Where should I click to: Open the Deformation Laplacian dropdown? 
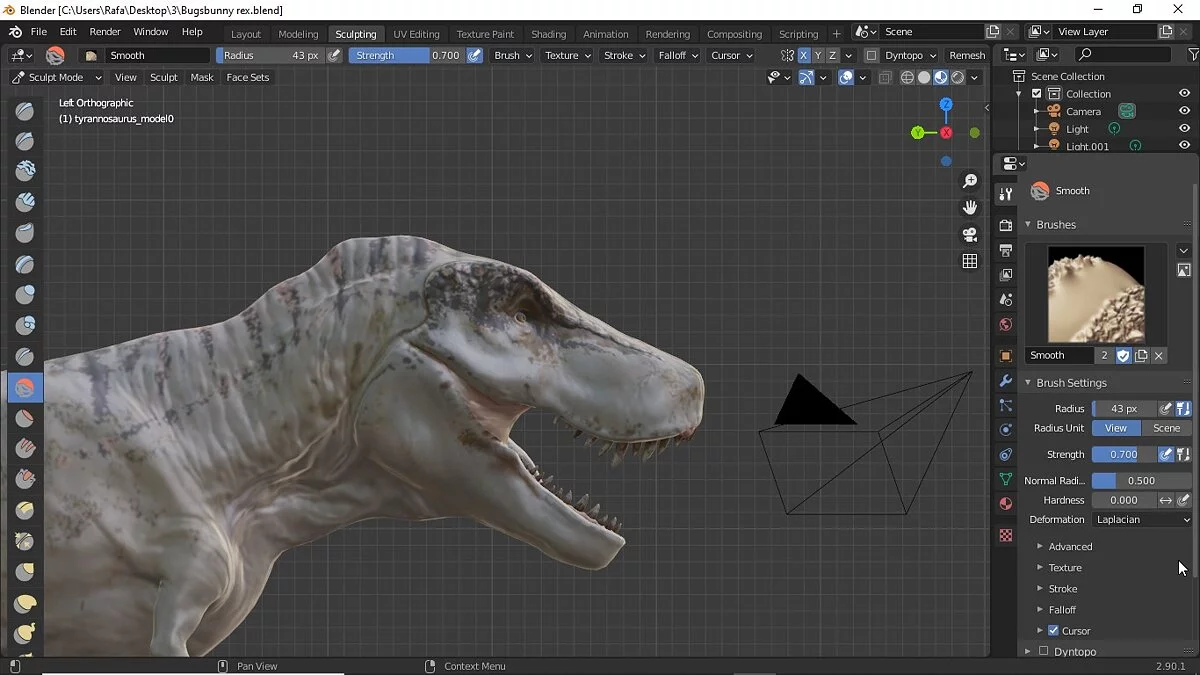click(1142, 520)
